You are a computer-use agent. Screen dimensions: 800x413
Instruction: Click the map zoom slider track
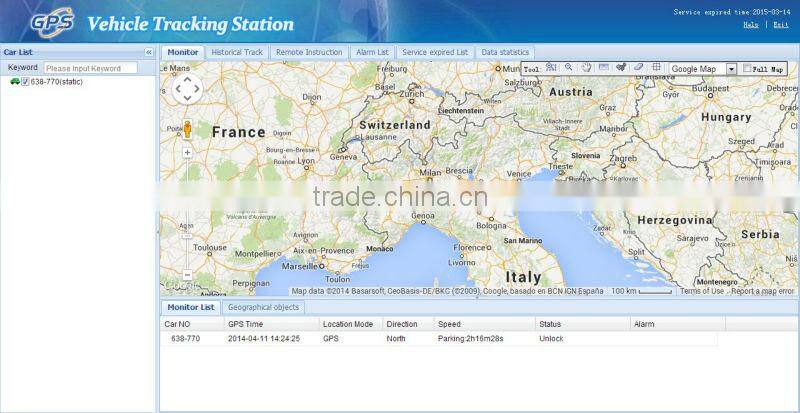pyautogui.click(x=187, y=213)
